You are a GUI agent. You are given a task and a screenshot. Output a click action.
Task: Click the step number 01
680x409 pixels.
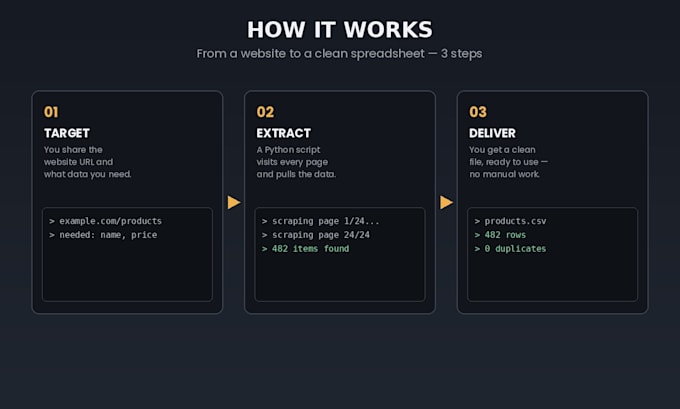click(51, 112)
